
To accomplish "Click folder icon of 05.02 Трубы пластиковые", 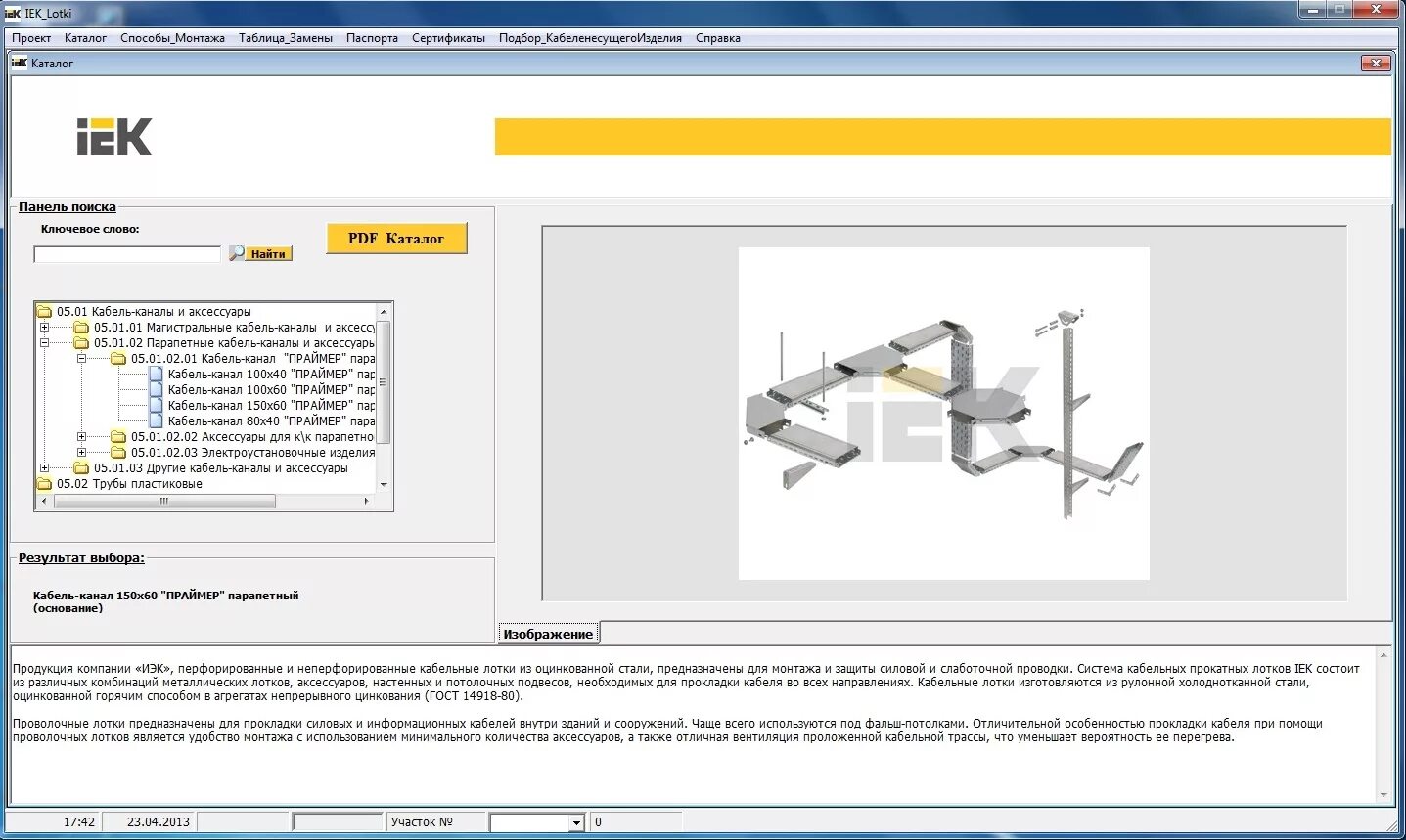I will [x=44, y=484].
